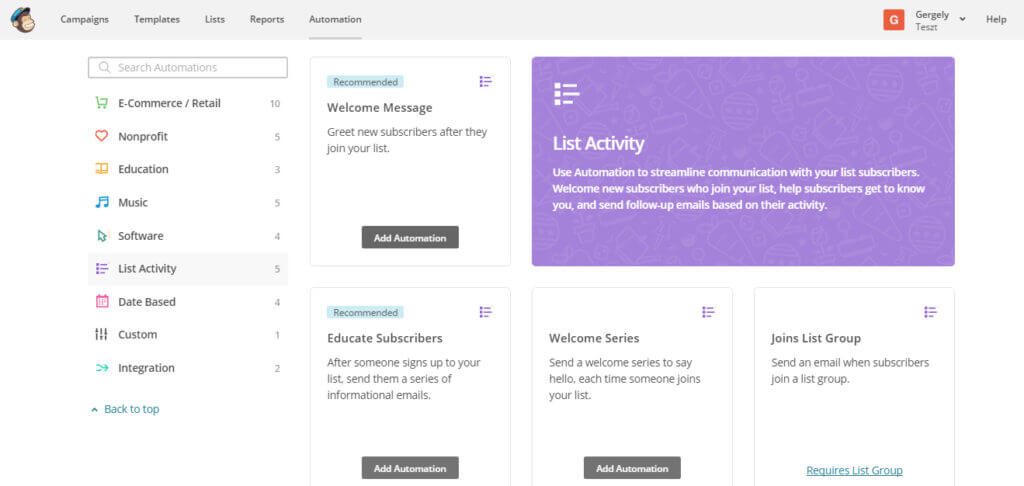
Task: Choose the List Activity category label
Action: click(x=147, y=268)
